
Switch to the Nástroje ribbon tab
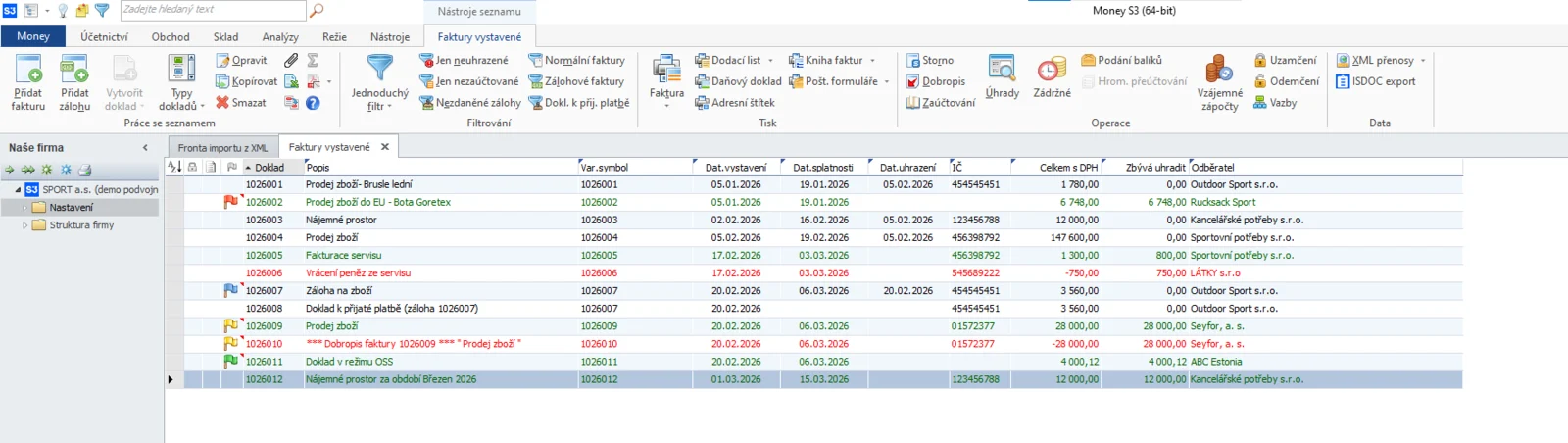point(390,37)
